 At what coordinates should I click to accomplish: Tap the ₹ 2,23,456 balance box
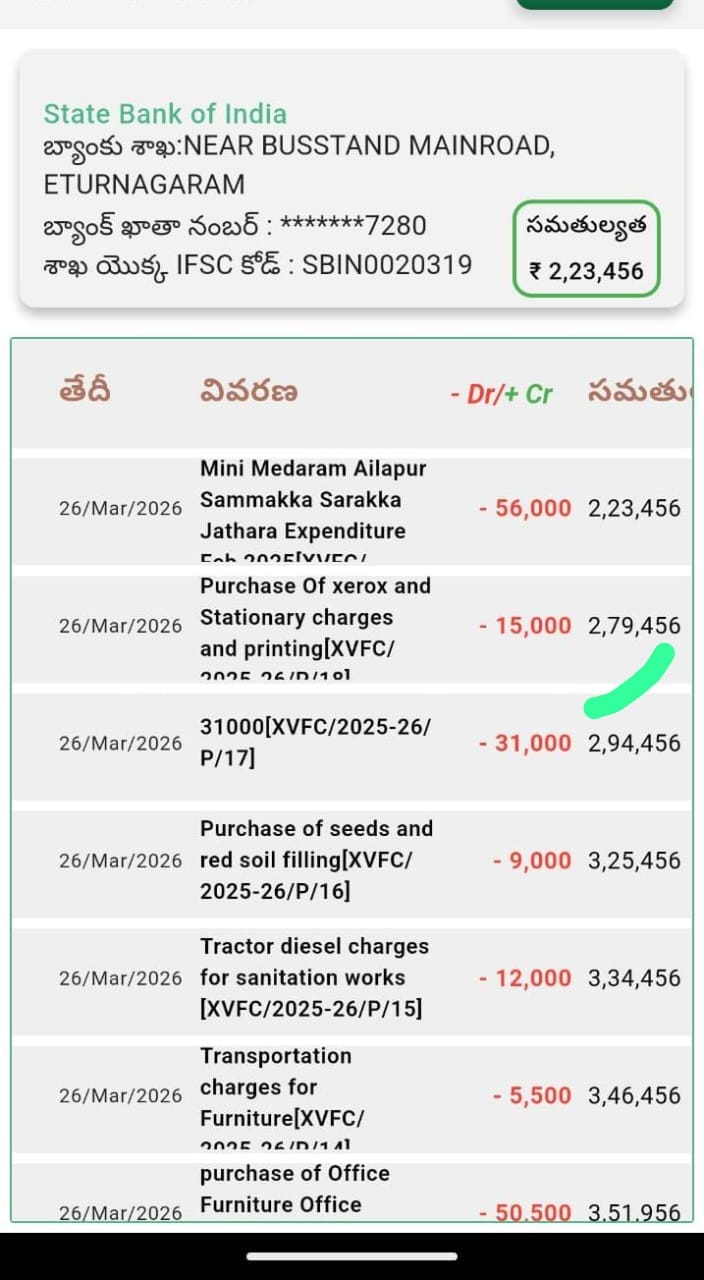(x=587, y=249)
